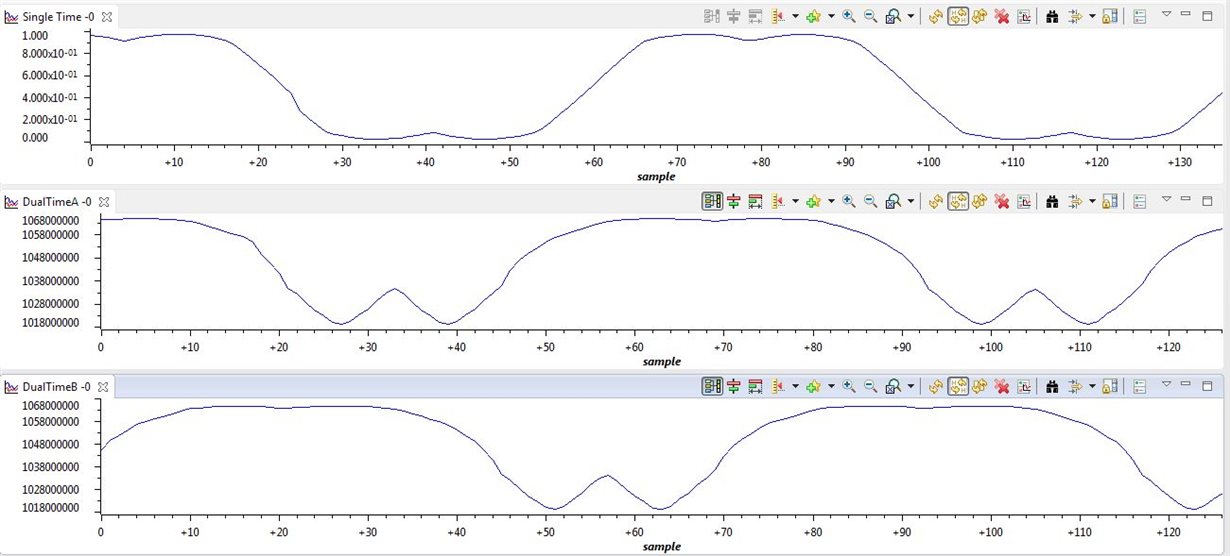Open the green star dropdown arrow in DualTimeB toolbar
Screen dimensions: 1230x556
pyautogui.click(x=831, y=385)
